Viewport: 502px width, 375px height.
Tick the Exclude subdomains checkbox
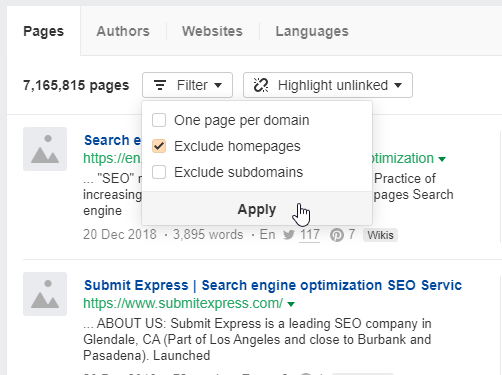tap(159, 172)
